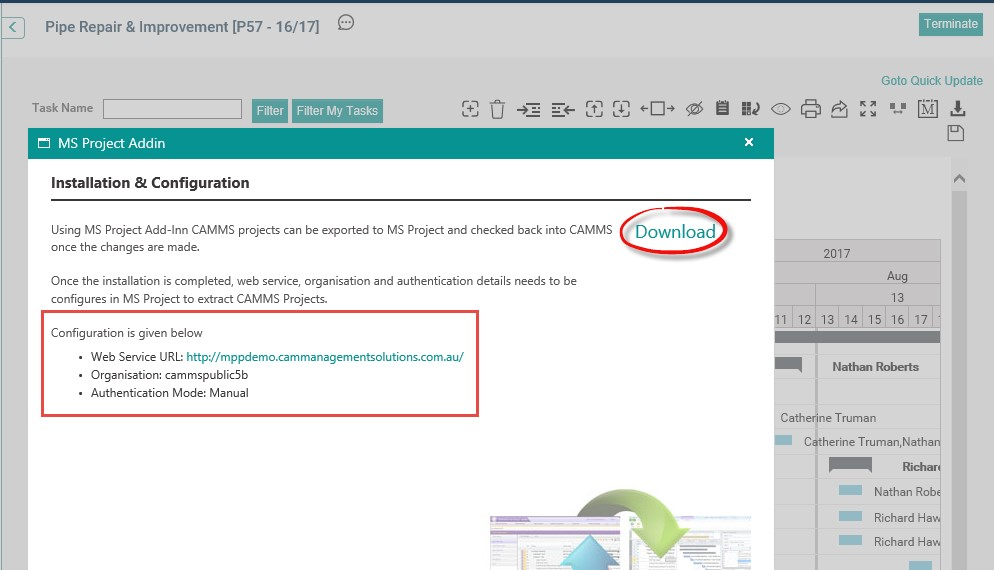This screenshot has height=570, width=994.
Task: Outdent the task with the left-arrow outdent icon
Action: point(563,110)
